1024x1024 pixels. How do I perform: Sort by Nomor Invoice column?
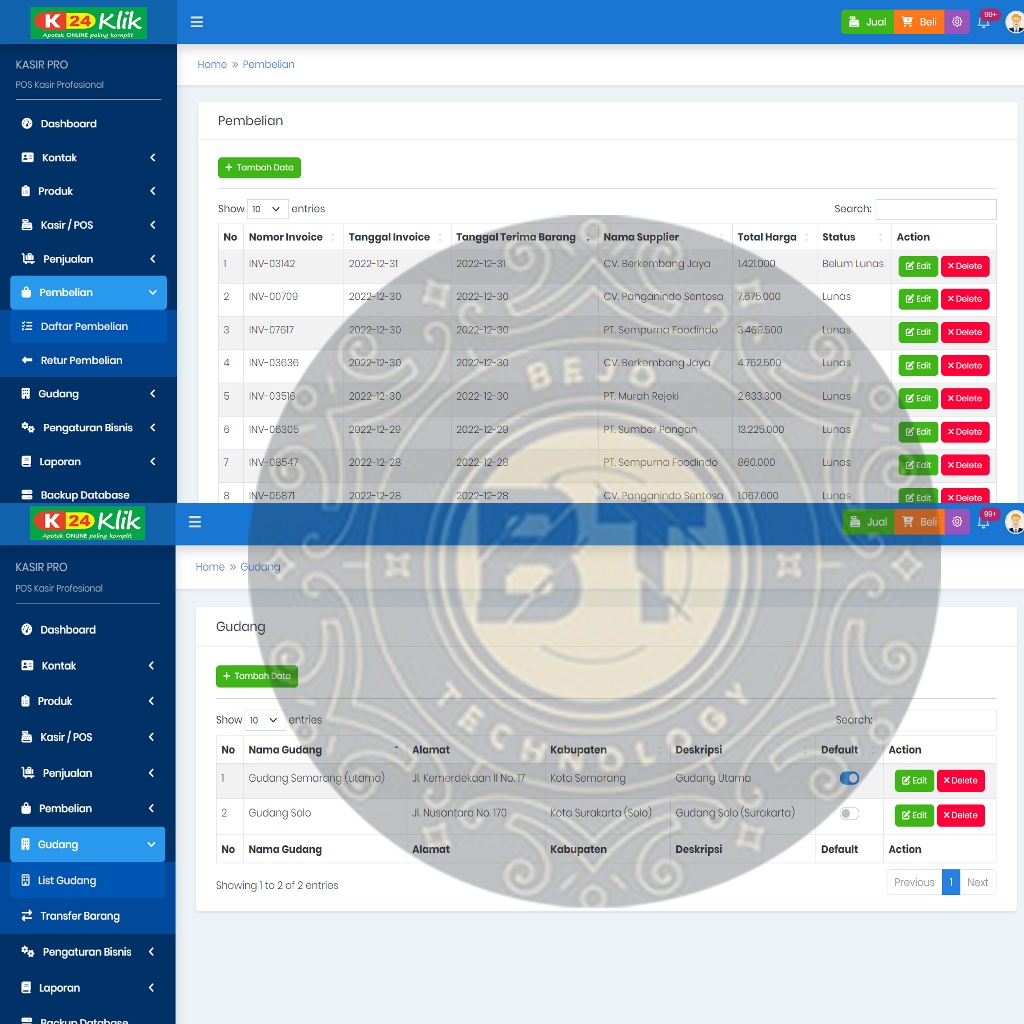[x=293, y=237]
